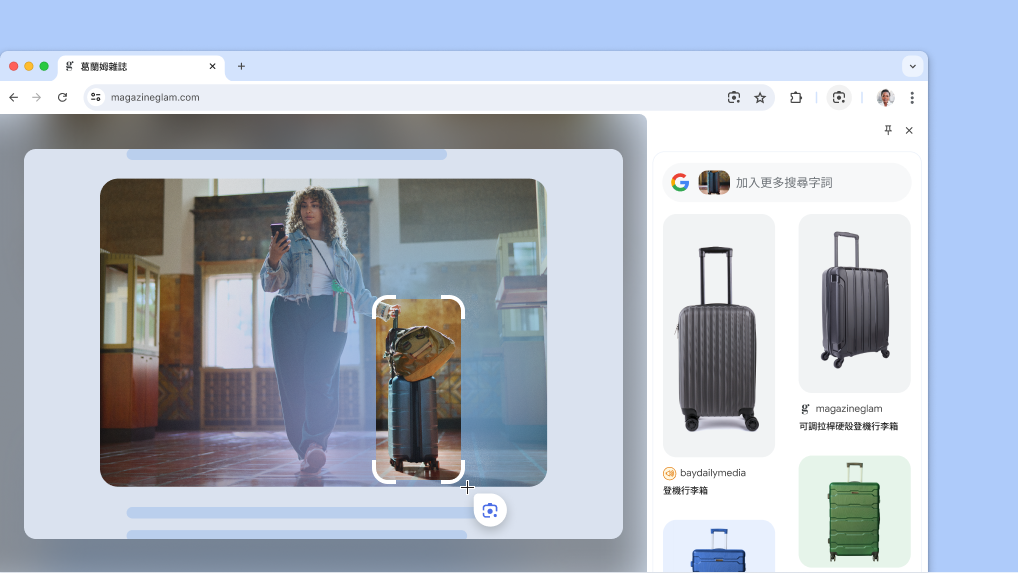1018x573 pixels.
Task: Click the macOS green fullscreen button
Action: pyautogui.click(x=44, y=66)
